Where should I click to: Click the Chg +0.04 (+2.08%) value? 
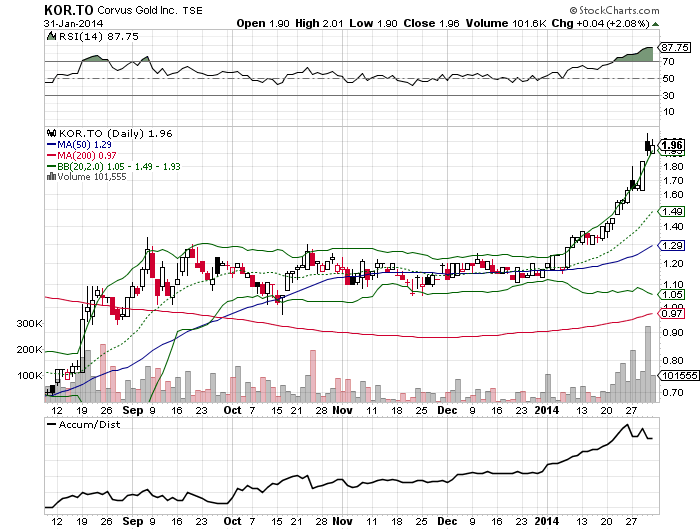pyautogui.click(x=600, y=24)
